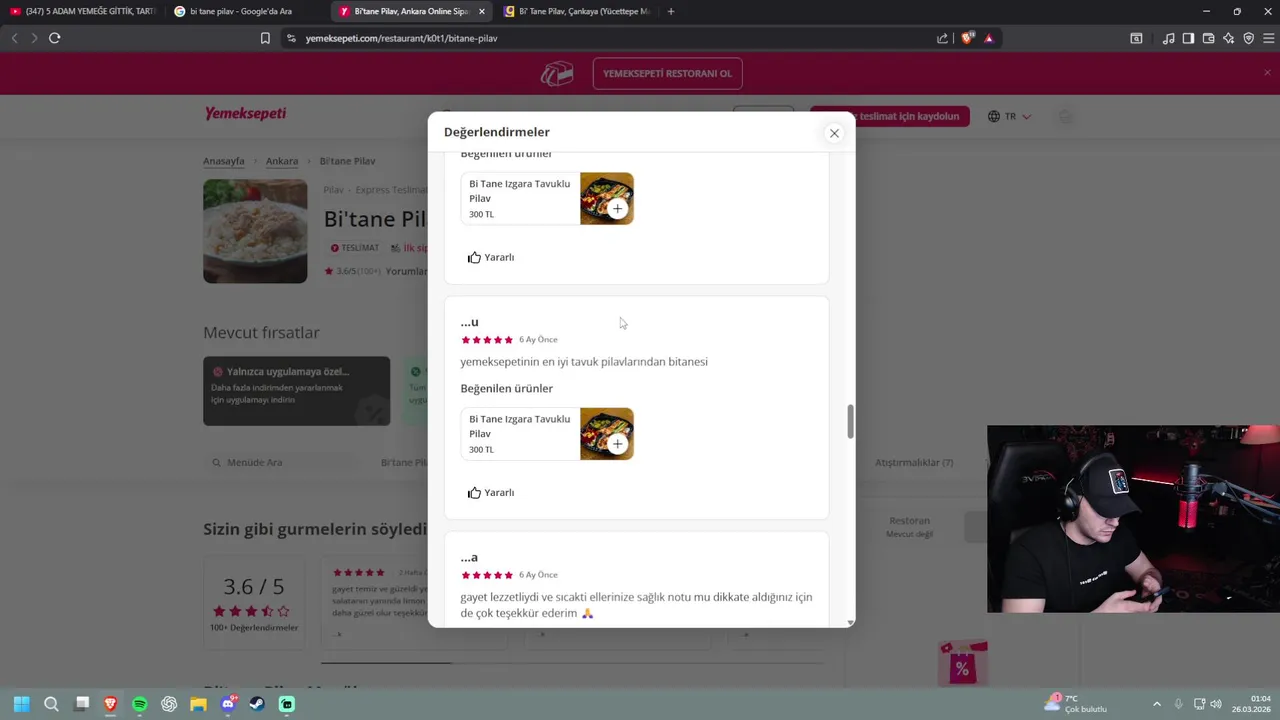Go back to the previous page
The width and height of the screenshot is (1280, 720).
15,38
